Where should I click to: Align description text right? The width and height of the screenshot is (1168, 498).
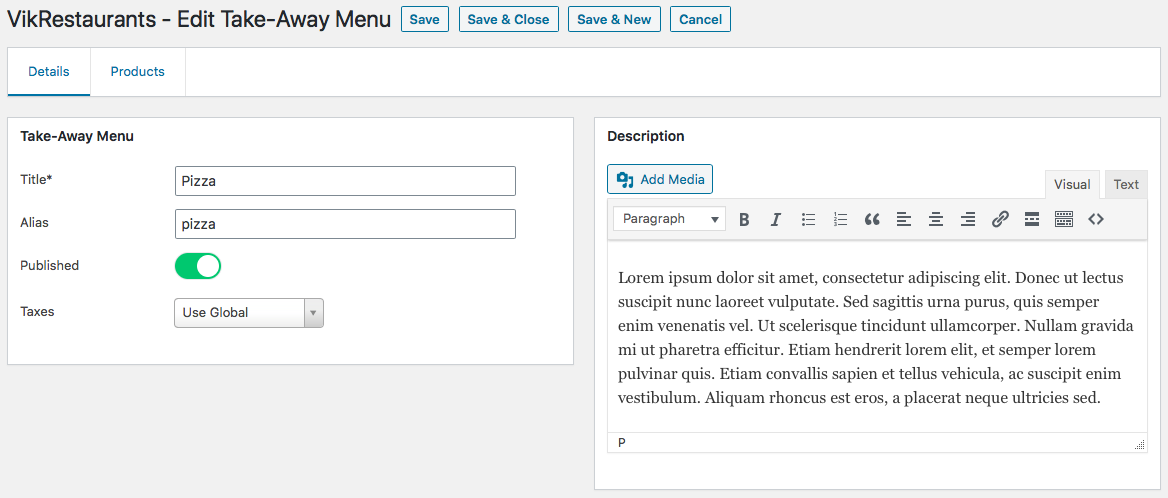pyautogui.click(x=968, y=219)
